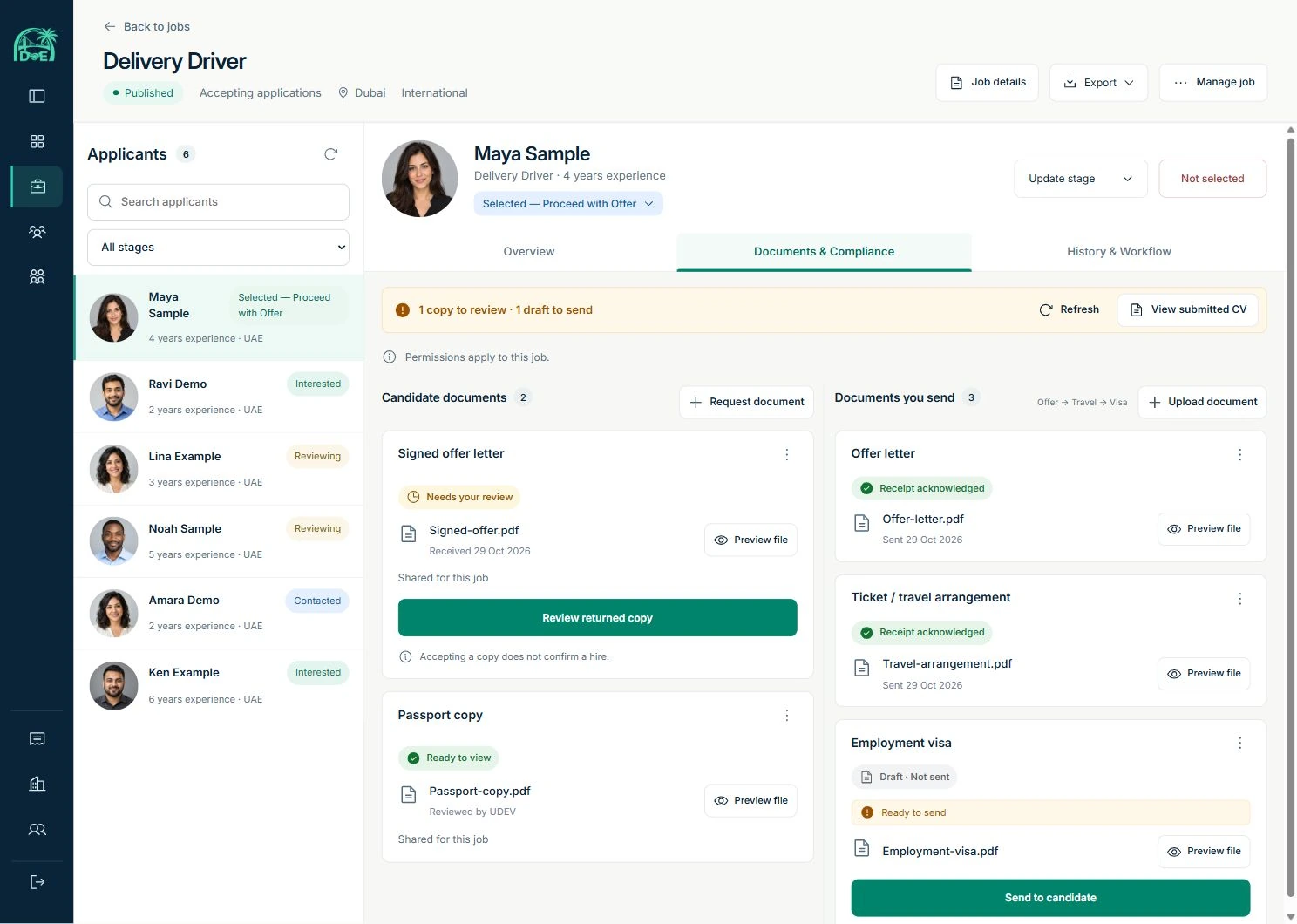Focus the Search applicants field
The image size is (1297, 924).
click(x=218, y=202)
